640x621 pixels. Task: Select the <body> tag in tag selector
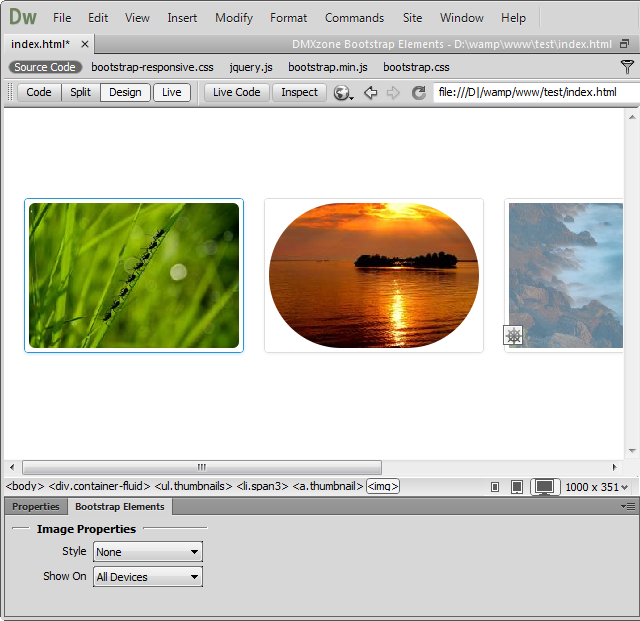click(24, 486)
